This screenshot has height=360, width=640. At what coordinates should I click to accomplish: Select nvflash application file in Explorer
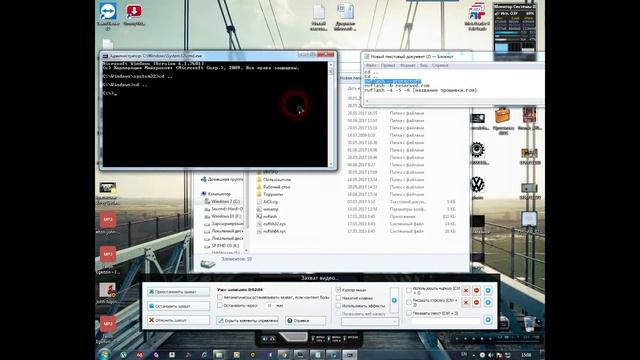click(x=270, y=216)
